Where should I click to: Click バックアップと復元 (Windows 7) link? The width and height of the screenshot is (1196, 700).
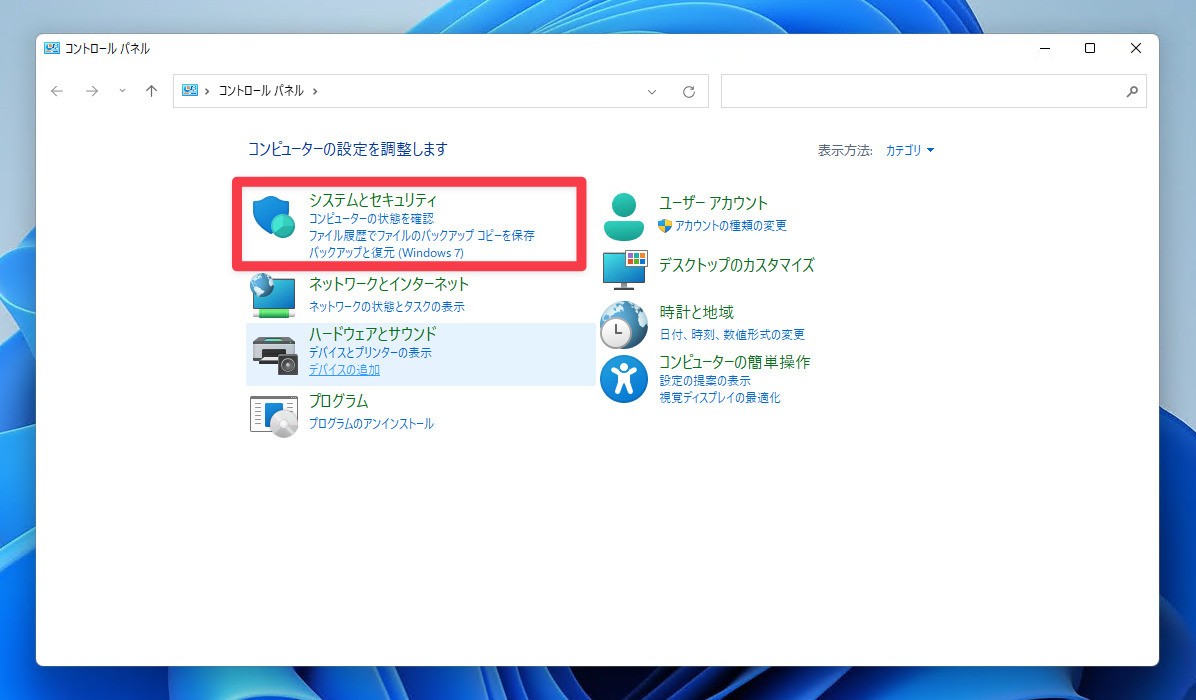pyautogui.click(x=386, y=252)
